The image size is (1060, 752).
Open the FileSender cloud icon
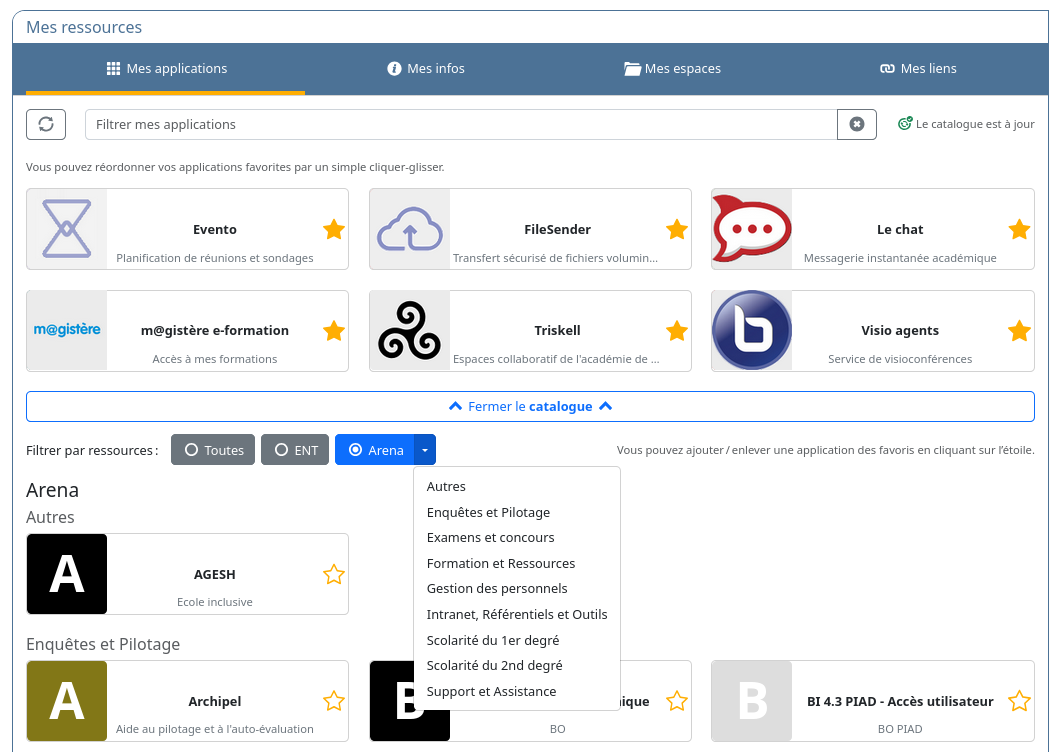pyautogui.click(x=410, y=230)
